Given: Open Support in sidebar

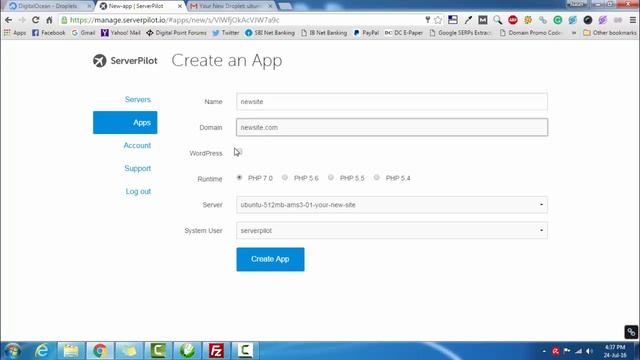Looking at the screenshot, I should click(x=138, y=168).
